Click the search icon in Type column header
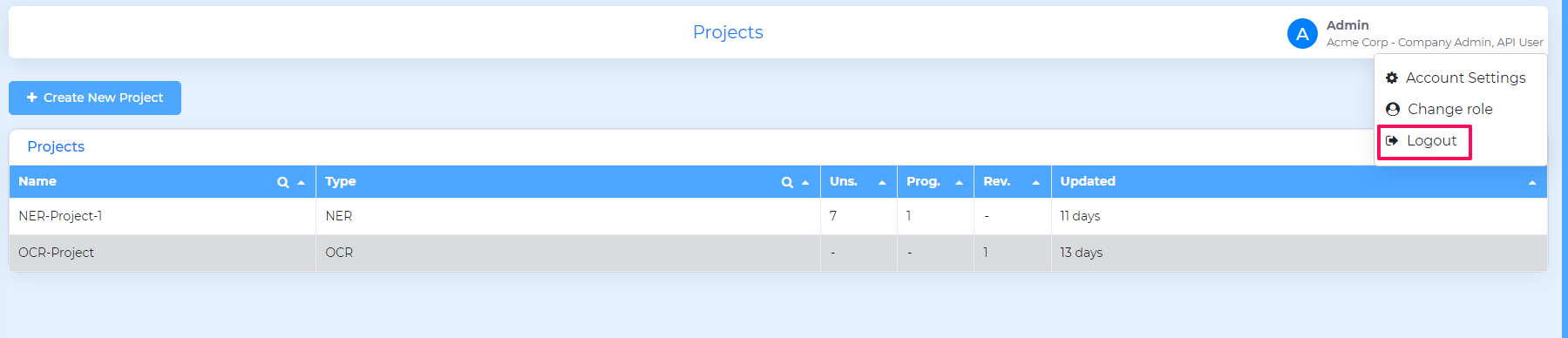This screenshot has width=1568, height=338. (x=787, y=182)
